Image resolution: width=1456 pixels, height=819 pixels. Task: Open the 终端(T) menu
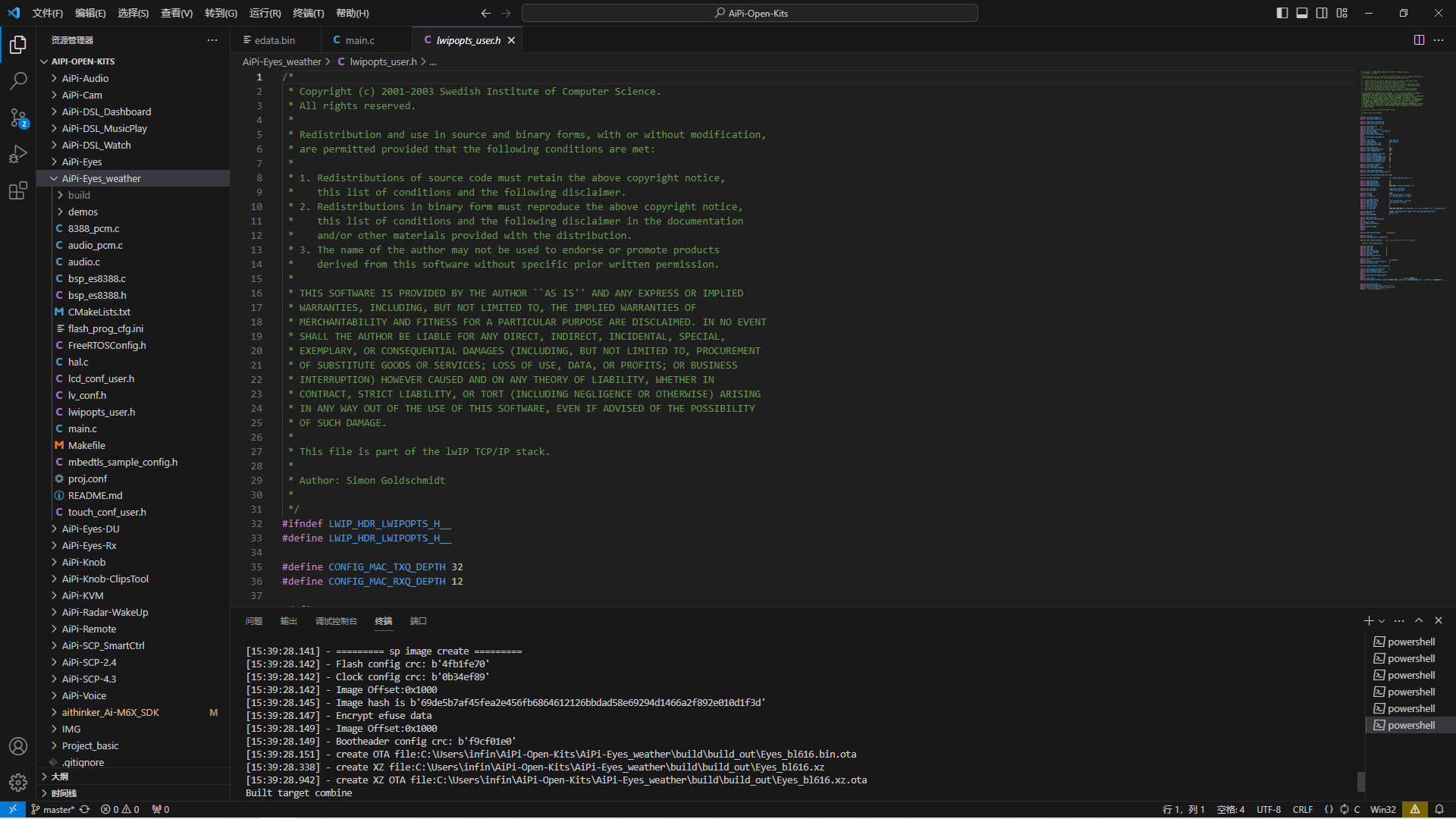click(x=309, y=13)
